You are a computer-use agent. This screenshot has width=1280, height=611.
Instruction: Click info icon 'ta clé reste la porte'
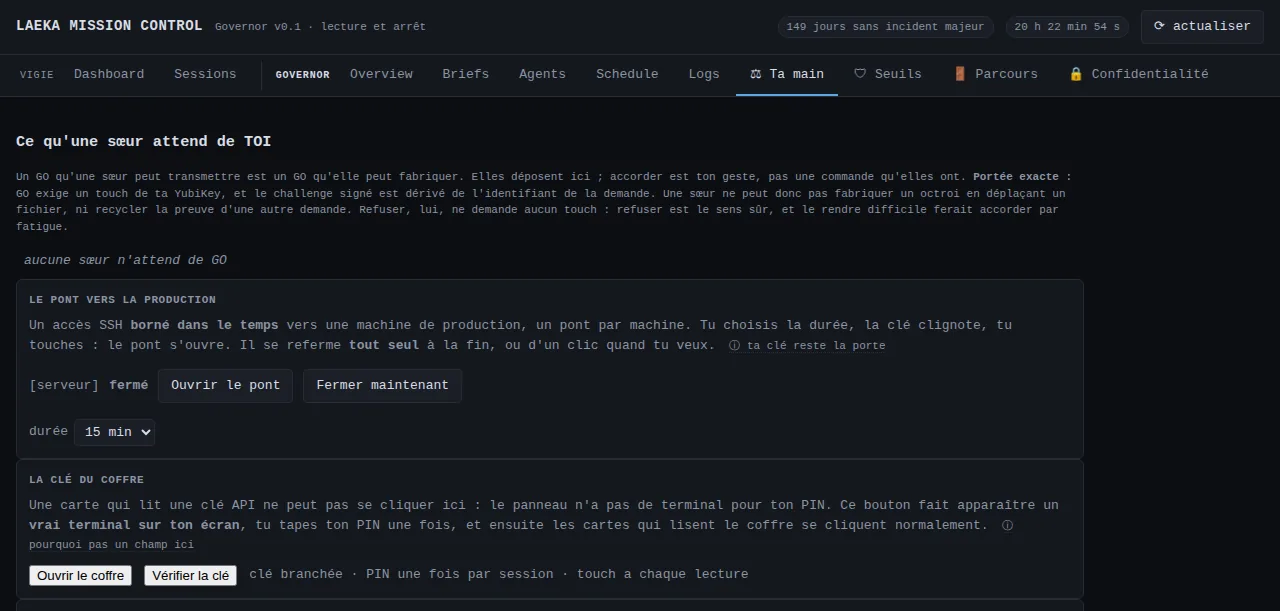coord(734,346)
